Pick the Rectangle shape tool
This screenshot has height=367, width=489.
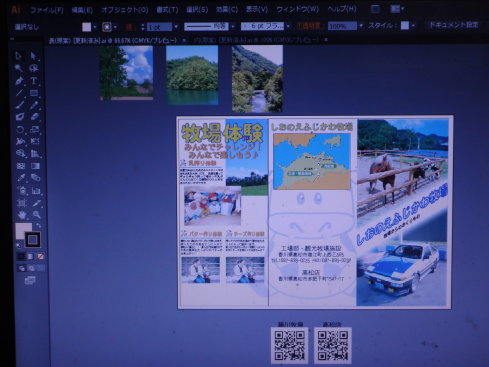tap(34, 93)
